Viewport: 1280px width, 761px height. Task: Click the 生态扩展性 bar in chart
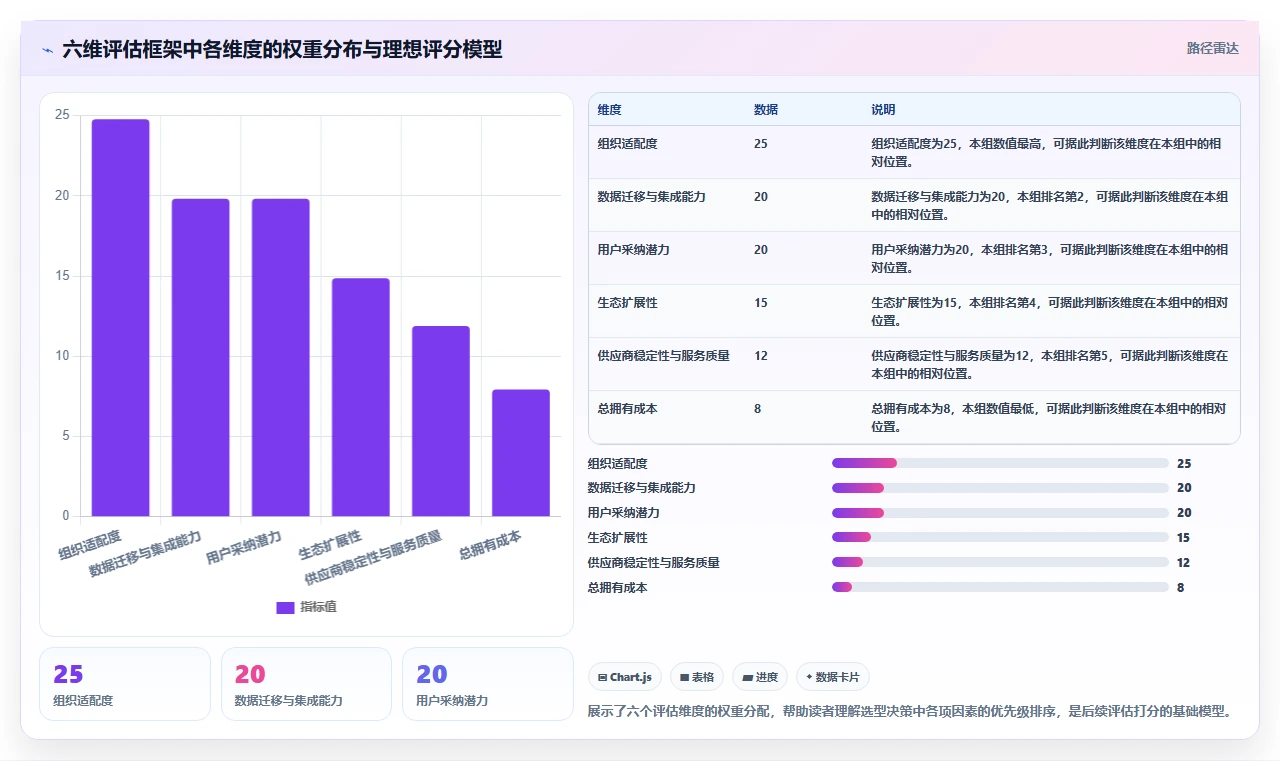click(x=361, y=397)
